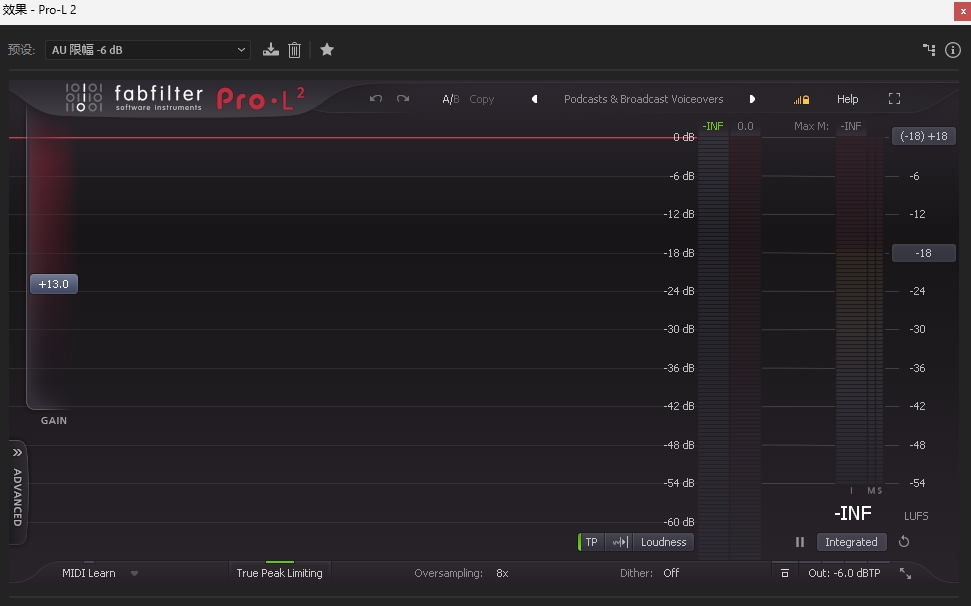Open the (-18) +18 meter scale menu
Viewport: 971px width, 606px height.
pyautogui.click(x=923, y=136)
